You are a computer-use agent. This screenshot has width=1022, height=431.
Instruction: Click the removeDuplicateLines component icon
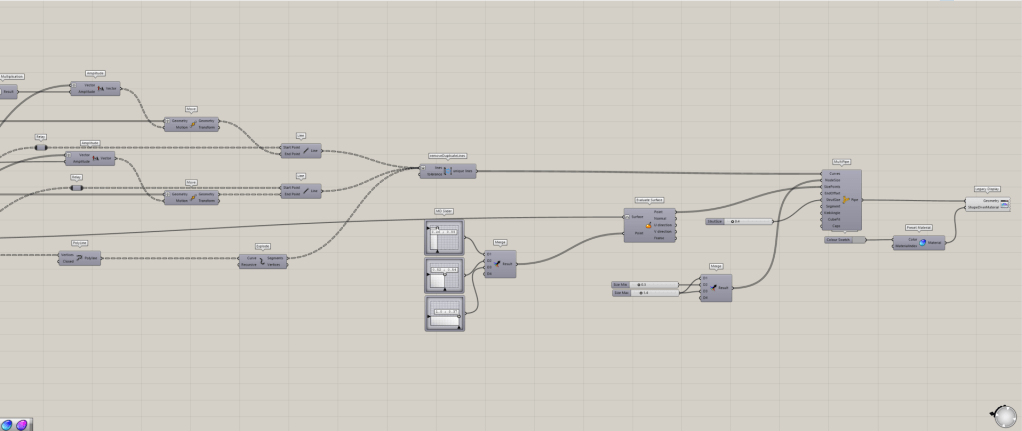click(447, 171)
